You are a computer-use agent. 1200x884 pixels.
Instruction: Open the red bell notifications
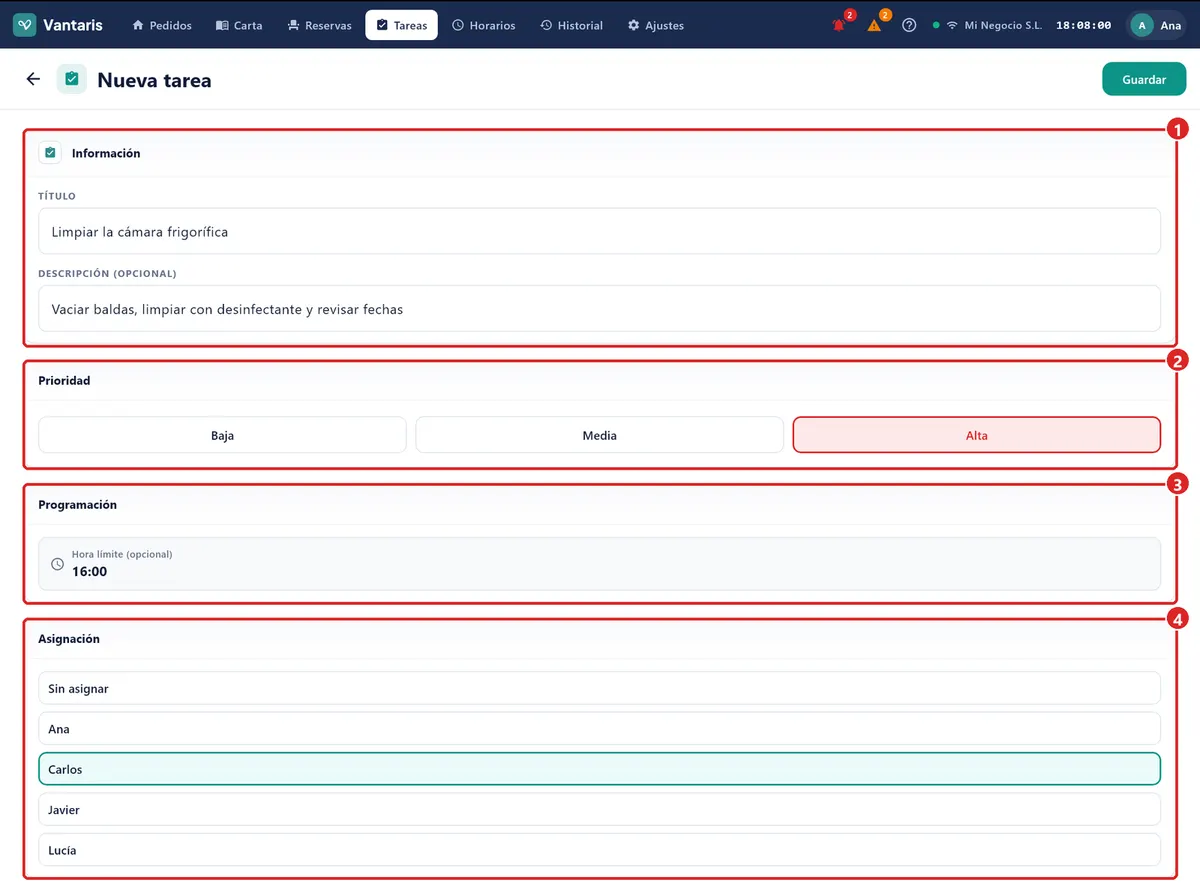(839, 25)
